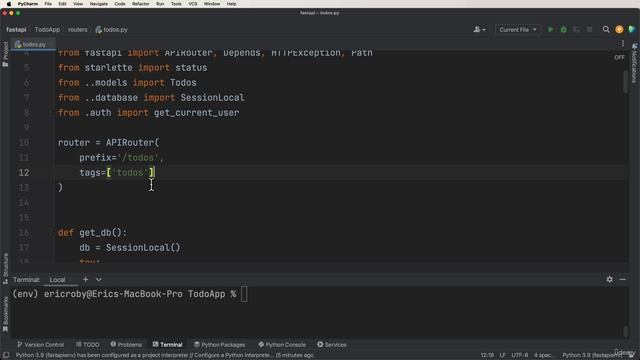This screenshot has height=360, width=640.
Task: Click the todos.py breadcrumb
Action: click(x=111, y=29)
